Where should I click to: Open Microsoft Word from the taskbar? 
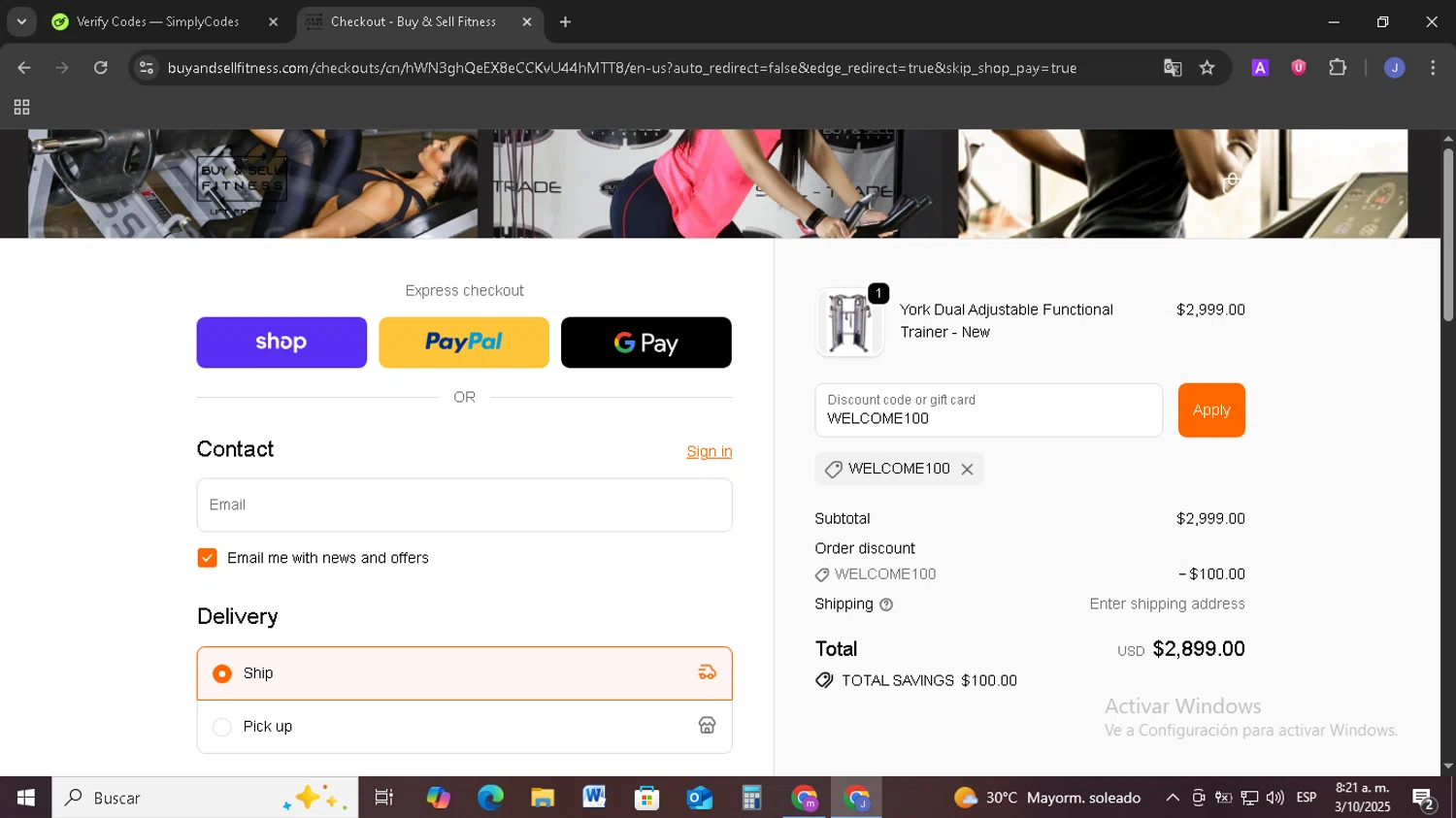[x=594, y=798]
